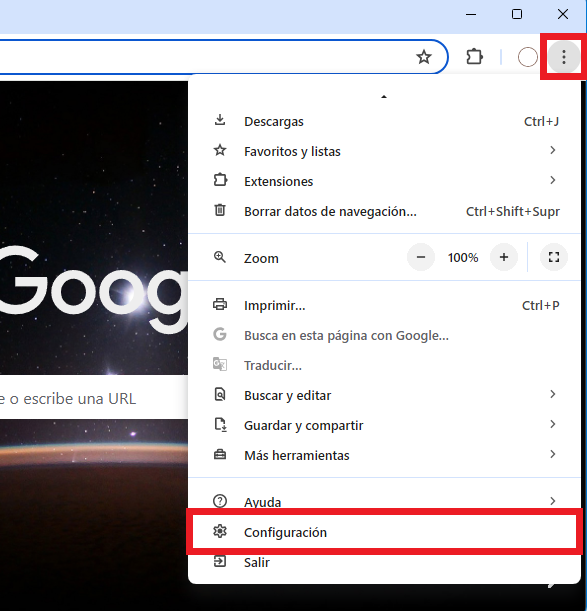Select Busca en esta página con Google
This screenshot has height=611, width=587.
coord(384,335)
